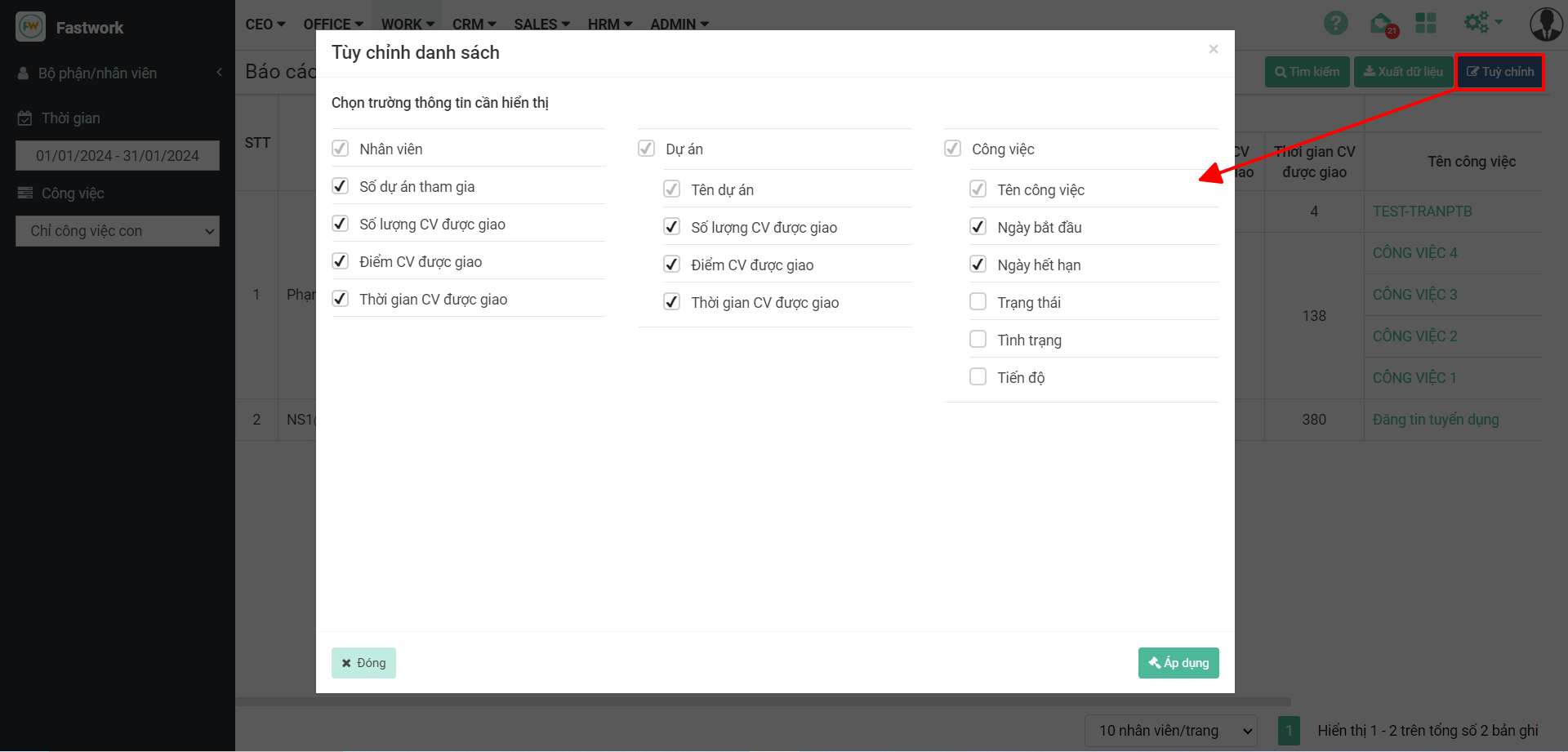
Task: Close dialog with the X icon
Action: click(x=1213, y=50)
